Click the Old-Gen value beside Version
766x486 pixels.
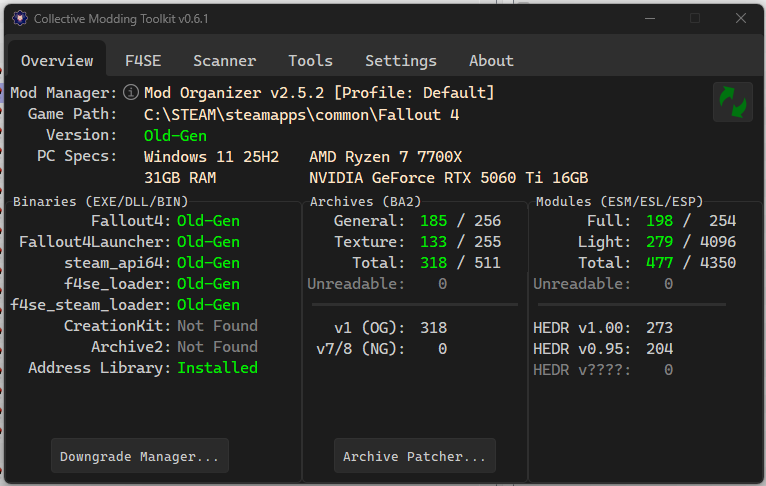tap(175, 136)
